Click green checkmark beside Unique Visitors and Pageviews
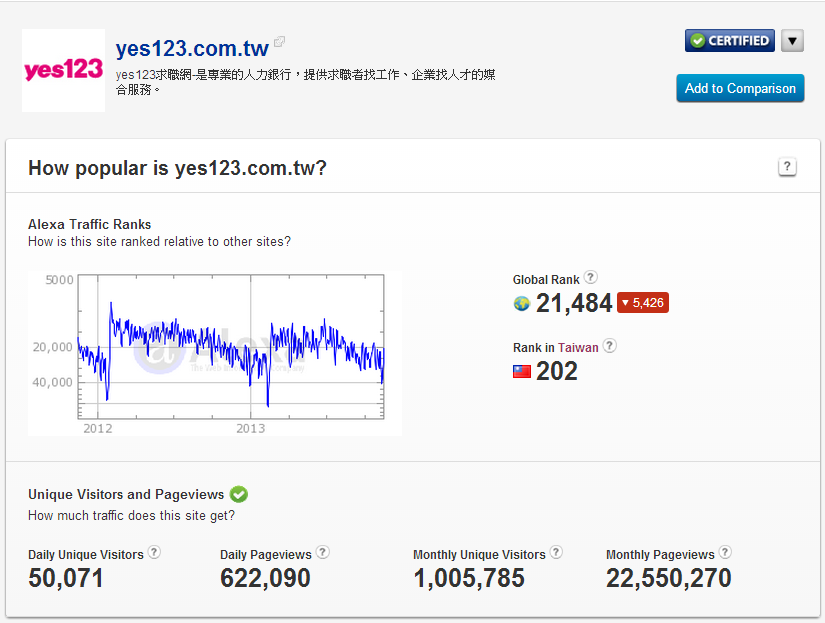This screenshot has height=623, width=825. tap(238, 494)
